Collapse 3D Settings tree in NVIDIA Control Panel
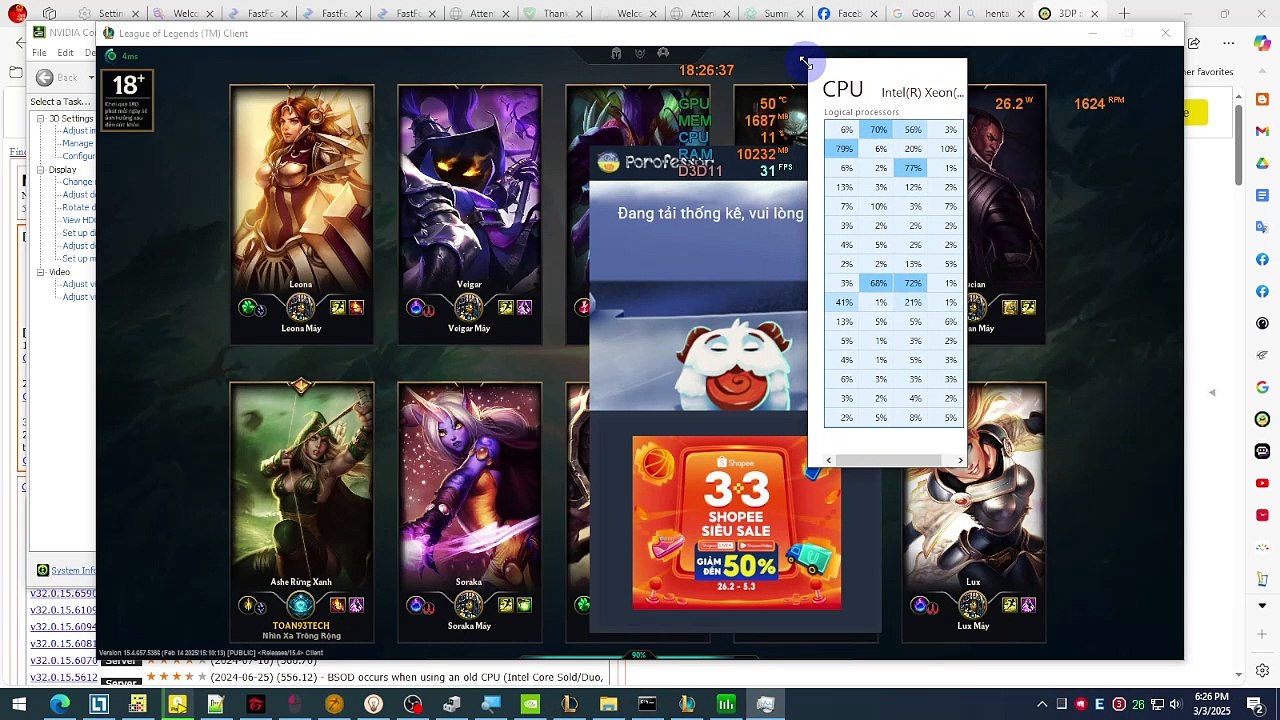 coord(41,119)
